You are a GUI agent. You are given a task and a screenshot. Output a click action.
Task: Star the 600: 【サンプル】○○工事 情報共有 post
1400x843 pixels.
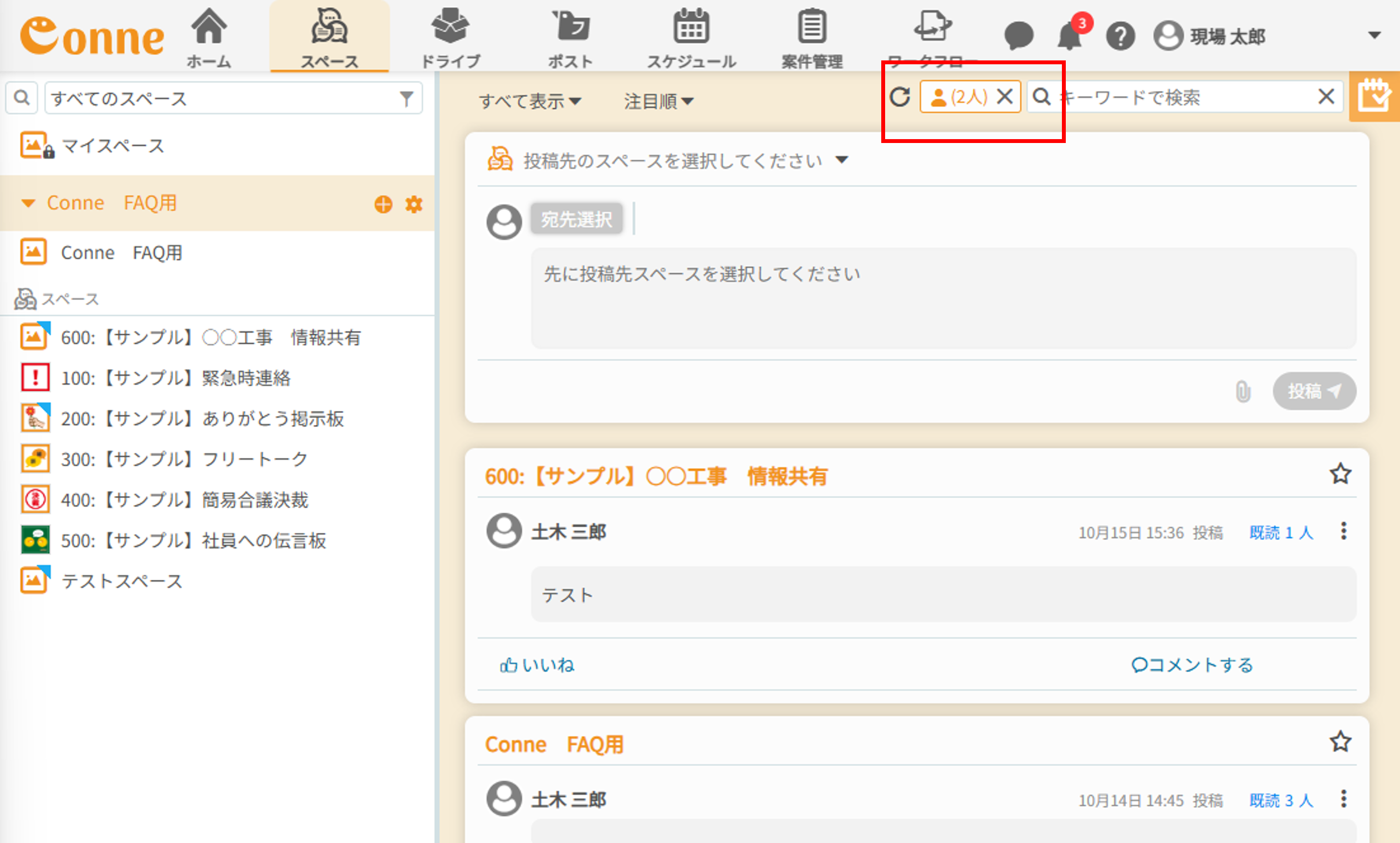[1340, 474]
